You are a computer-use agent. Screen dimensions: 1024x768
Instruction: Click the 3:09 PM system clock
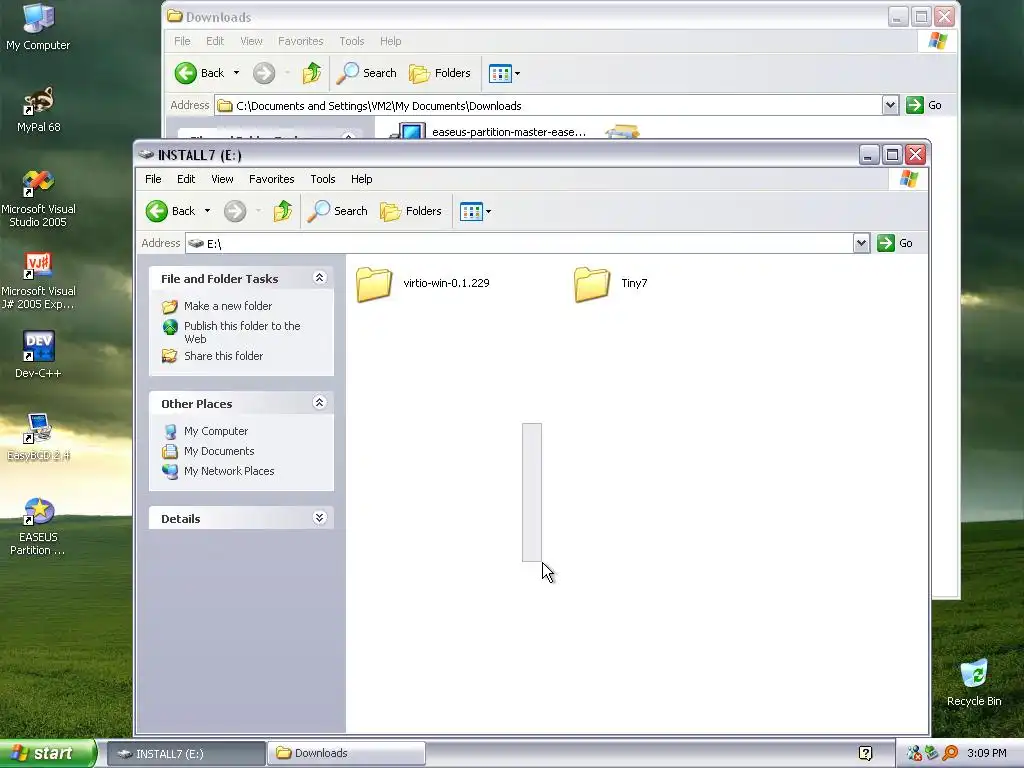tap(986, 753)
